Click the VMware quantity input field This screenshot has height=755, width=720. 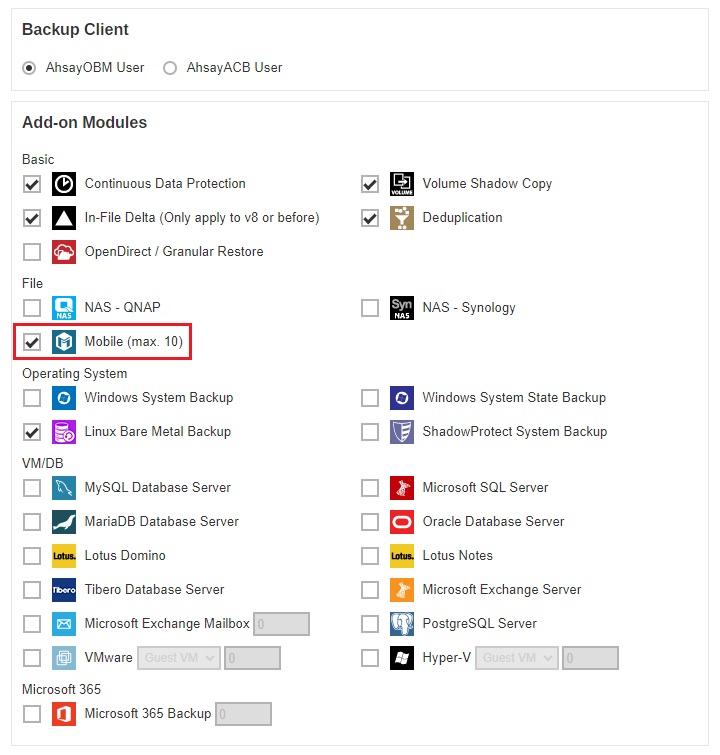tap(253, 658)
